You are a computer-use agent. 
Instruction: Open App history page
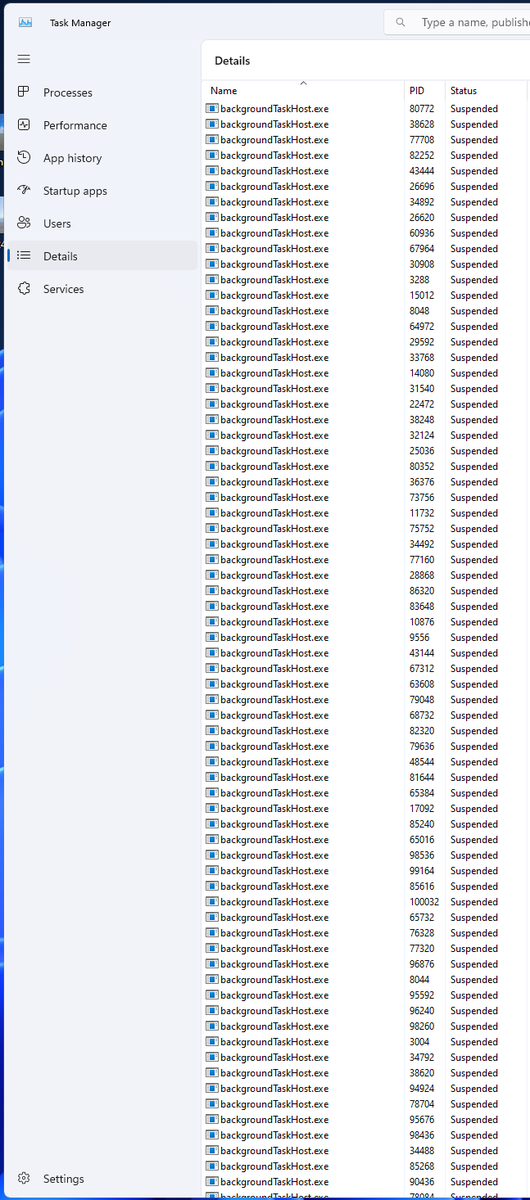coord(102,158)
